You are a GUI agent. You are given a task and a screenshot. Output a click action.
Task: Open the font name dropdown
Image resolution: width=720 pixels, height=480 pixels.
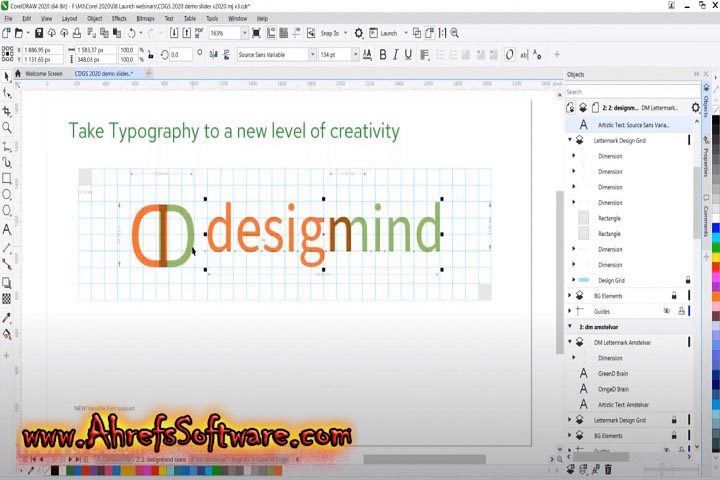[312, 55]
